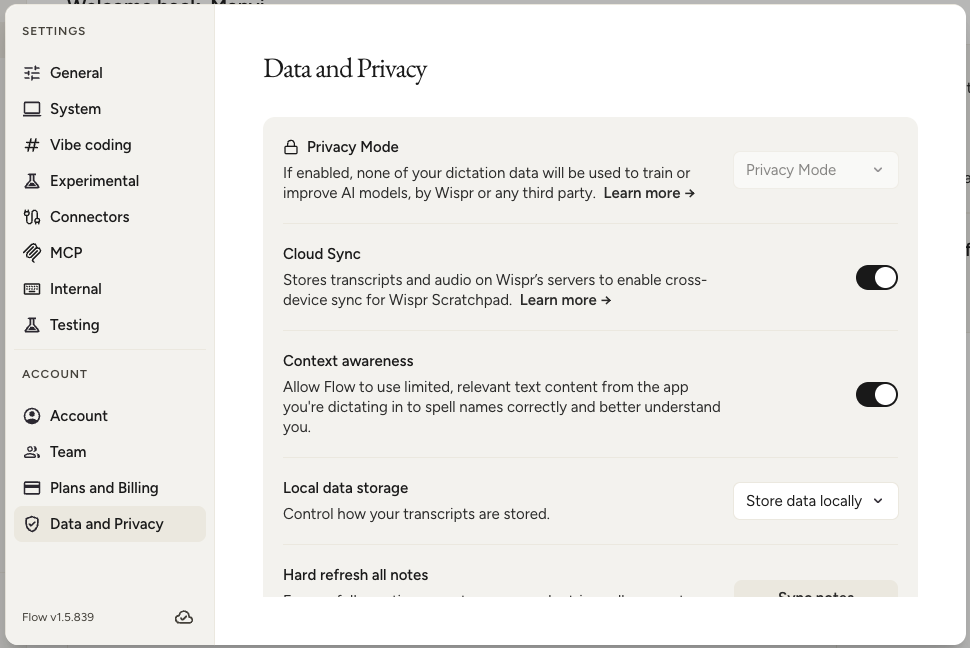This screenshot has width=970, height=648.
Task: Open the Connectors section label
Action: [x=90, y=217]
